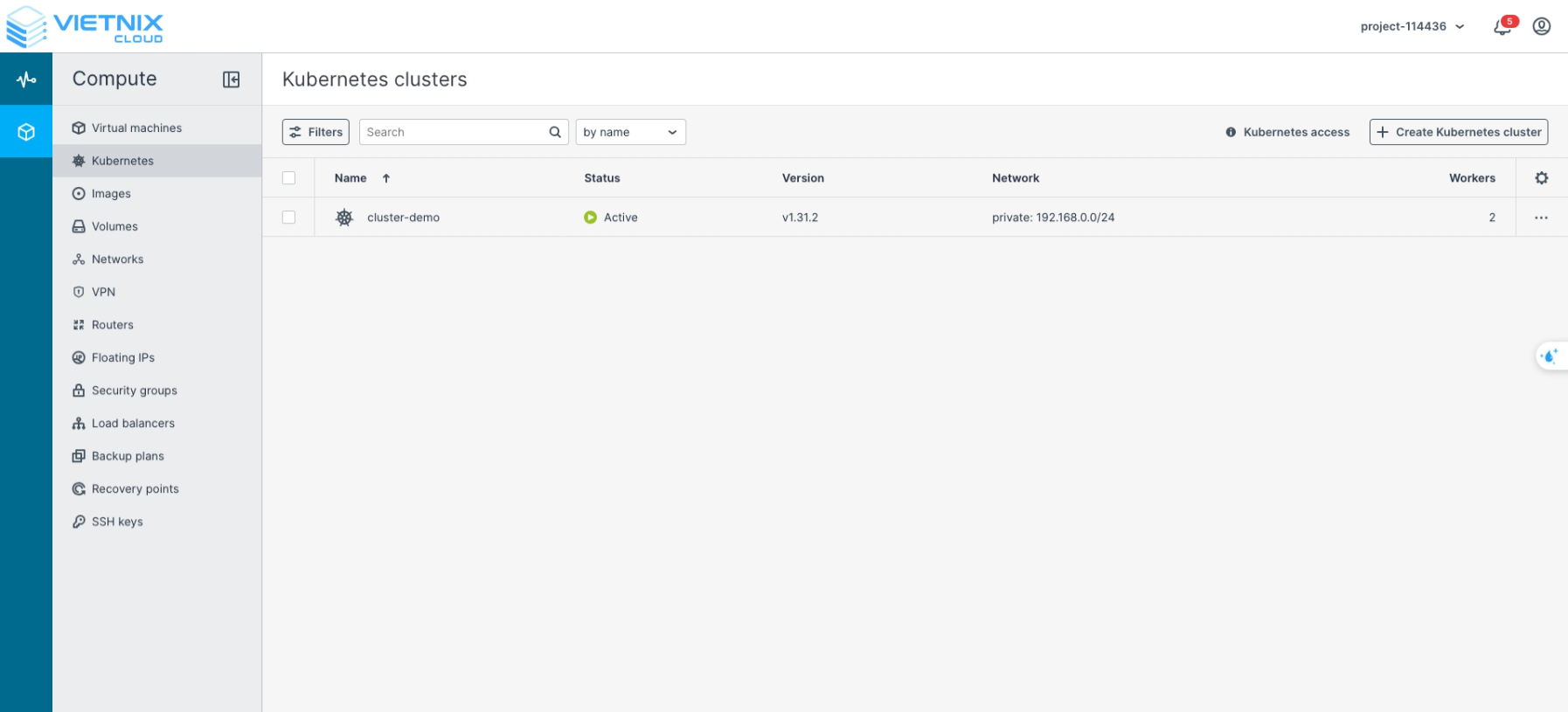Click the search magnifier icon

[554, 132]
